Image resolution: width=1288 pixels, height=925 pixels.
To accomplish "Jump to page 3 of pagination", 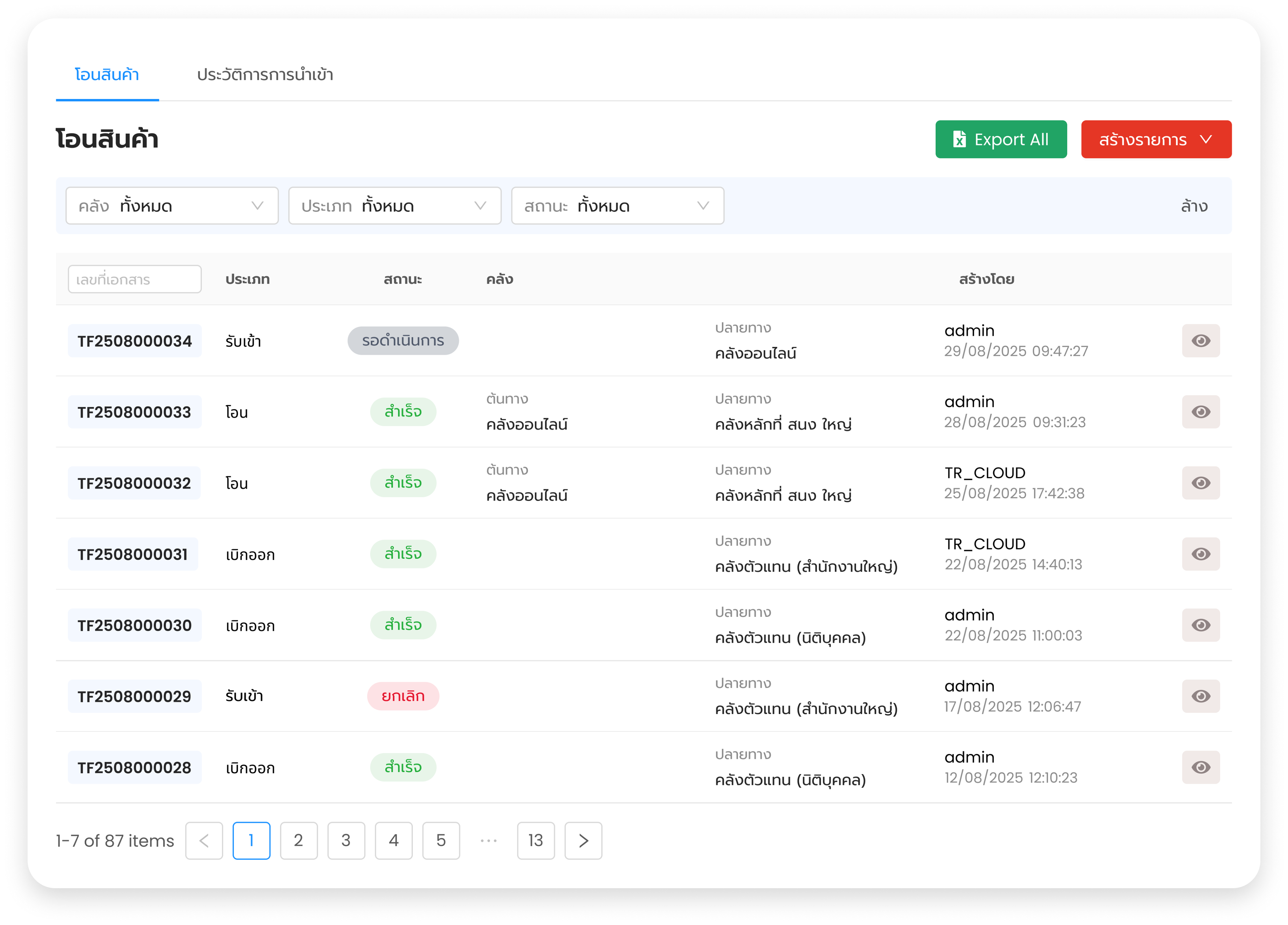I will pos(346,840).
